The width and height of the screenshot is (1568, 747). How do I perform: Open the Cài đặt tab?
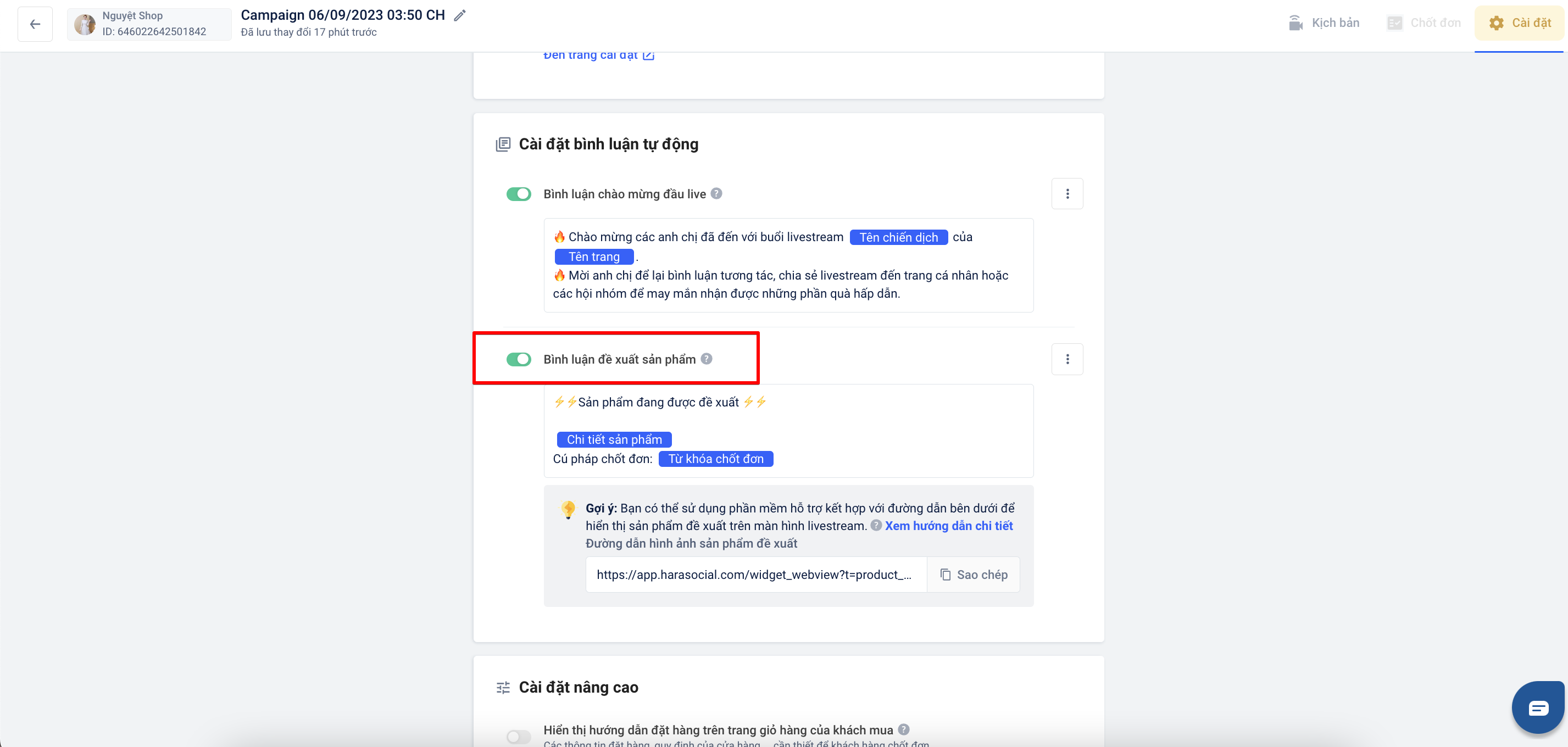(1520, 23)
